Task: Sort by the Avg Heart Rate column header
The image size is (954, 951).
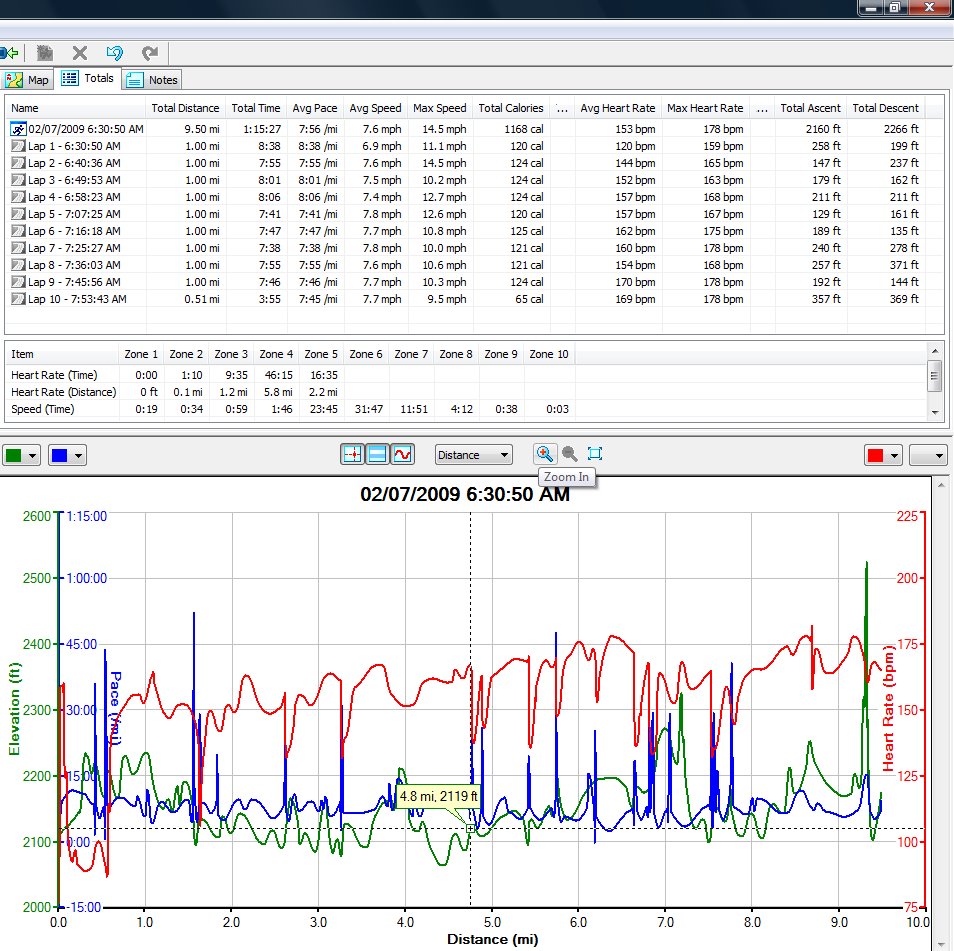Action: click(618, 108)
